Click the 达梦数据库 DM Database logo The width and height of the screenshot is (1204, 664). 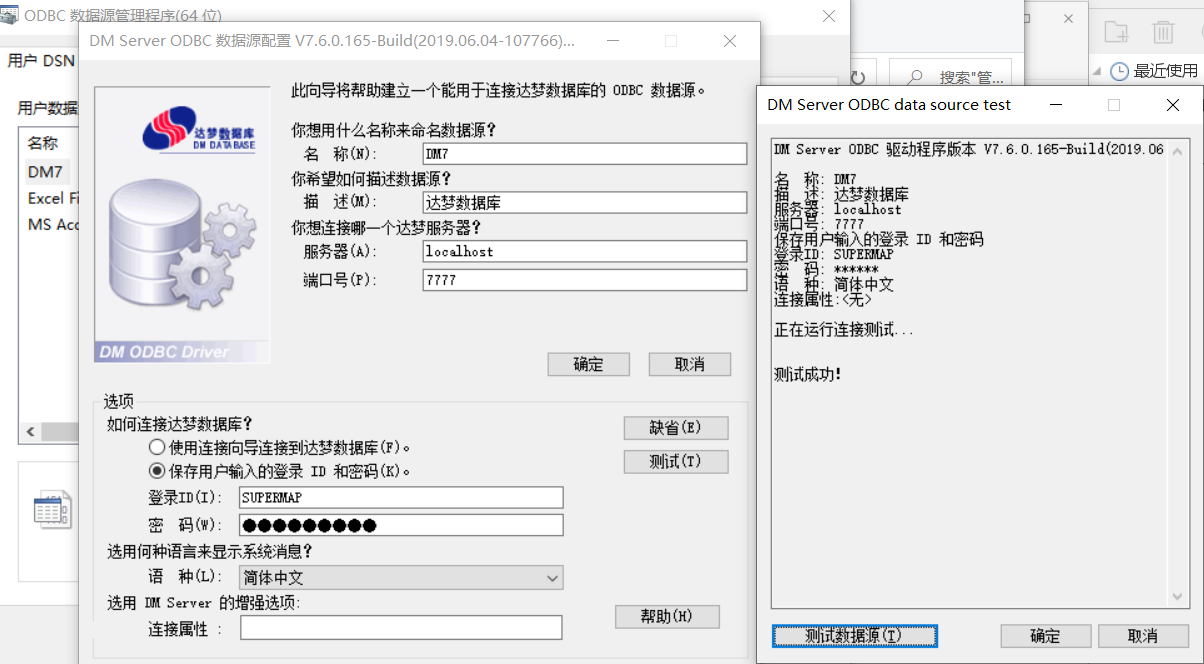(198, 129)
